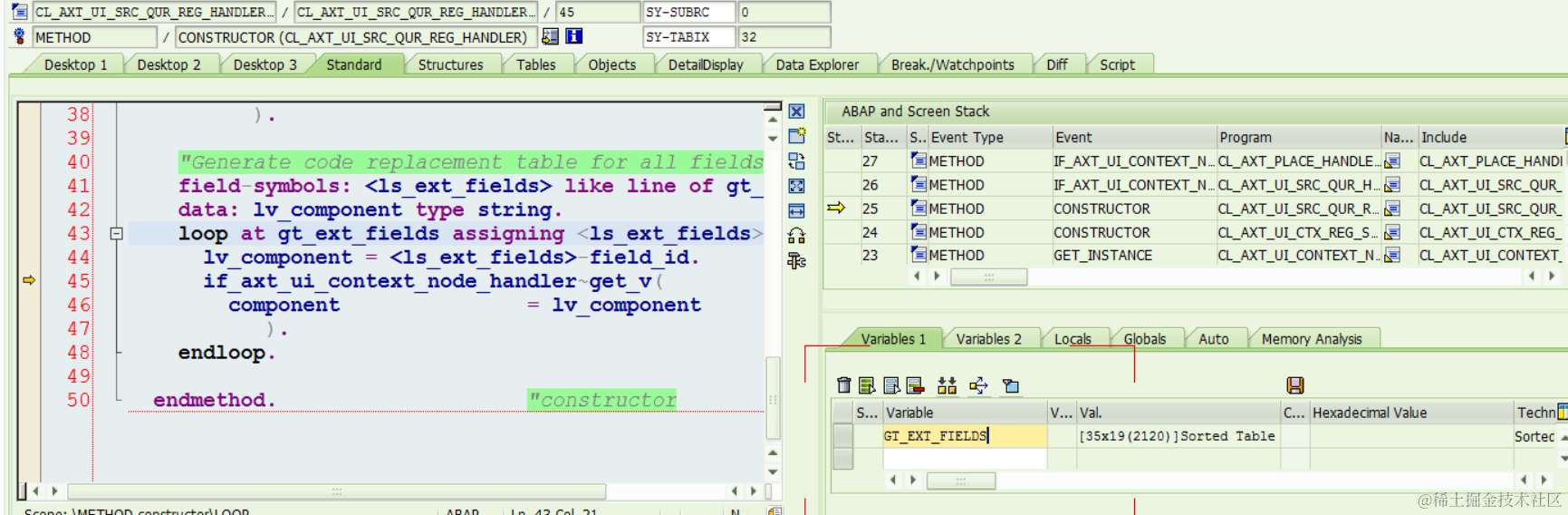Screen dimensions: 1568x515
Task: Click the red-marked delete row icon
Action: 914,385
